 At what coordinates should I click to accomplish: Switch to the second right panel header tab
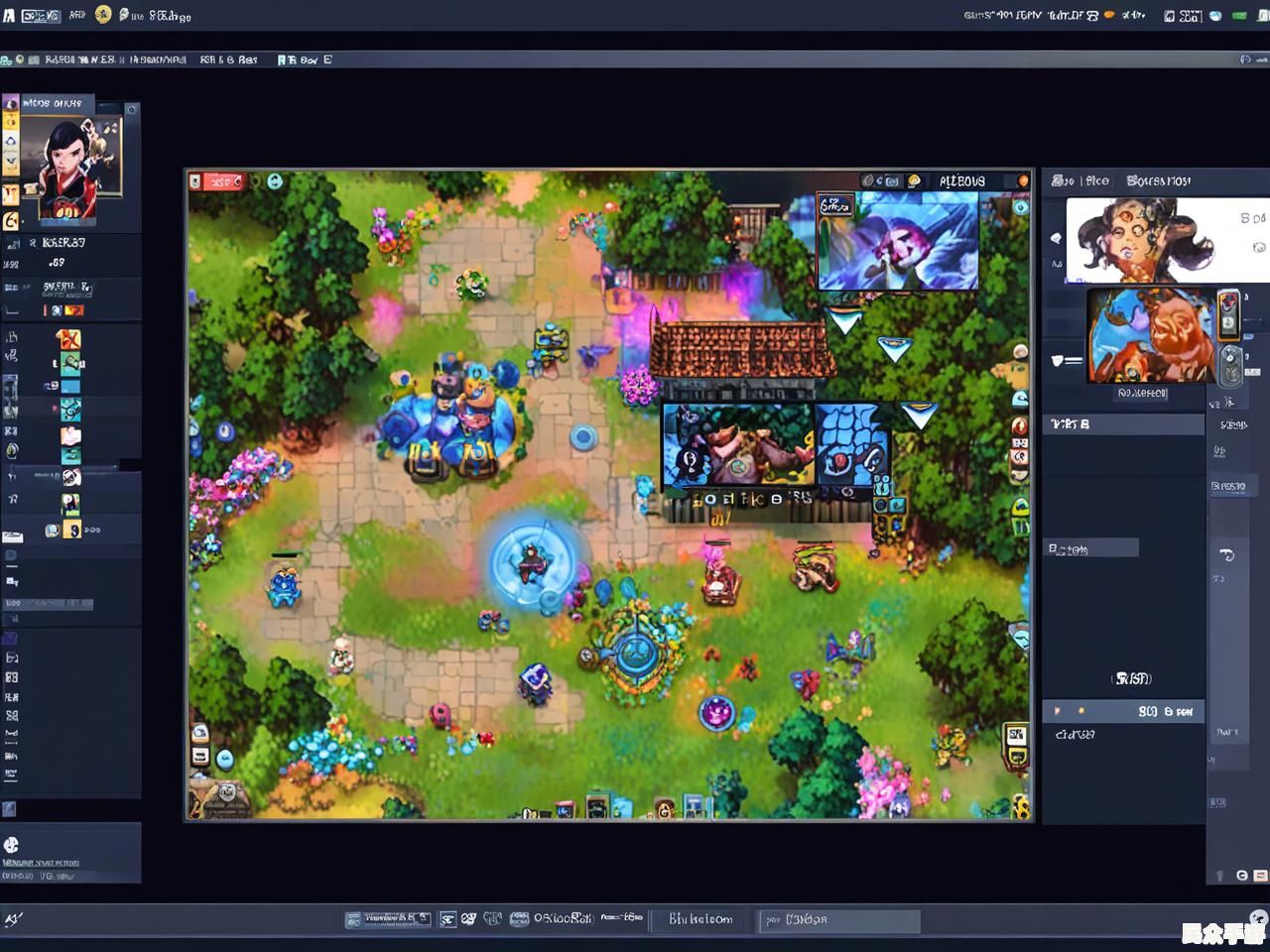click(1158, 180)
